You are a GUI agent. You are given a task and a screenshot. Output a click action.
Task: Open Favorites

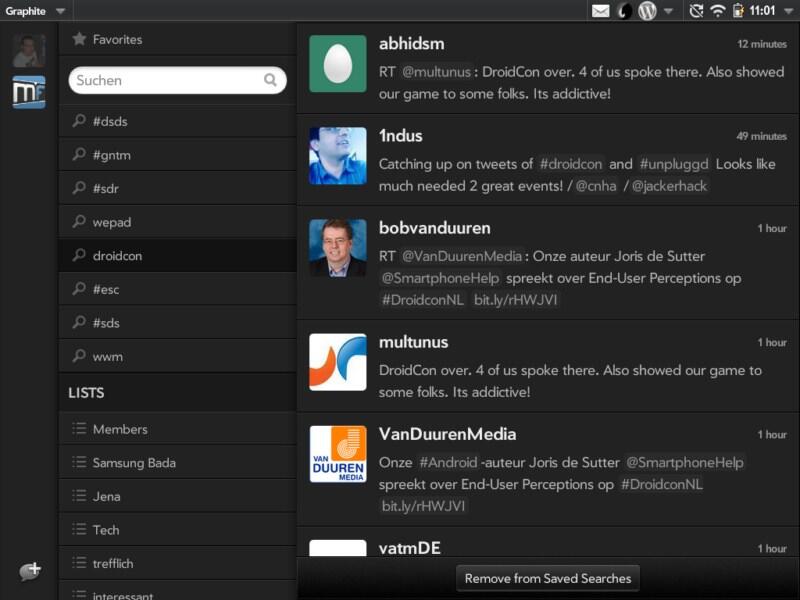[x=178, y=39]
